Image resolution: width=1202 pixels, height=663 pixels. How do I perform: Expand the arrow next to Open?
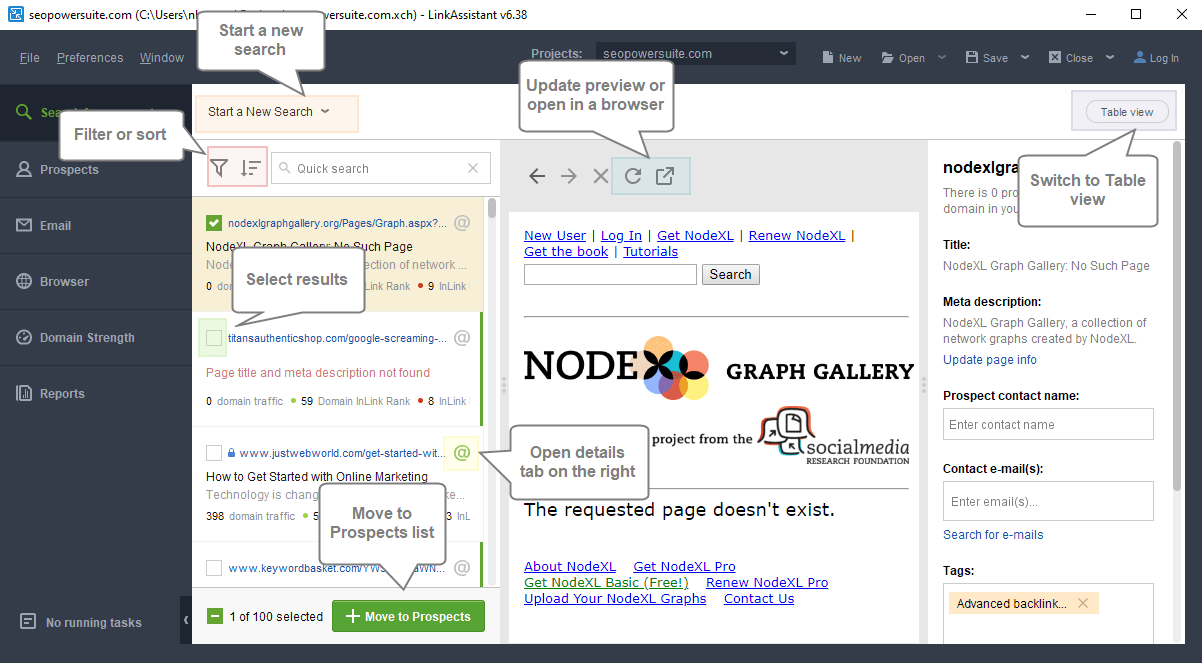[x=942, y=58]
